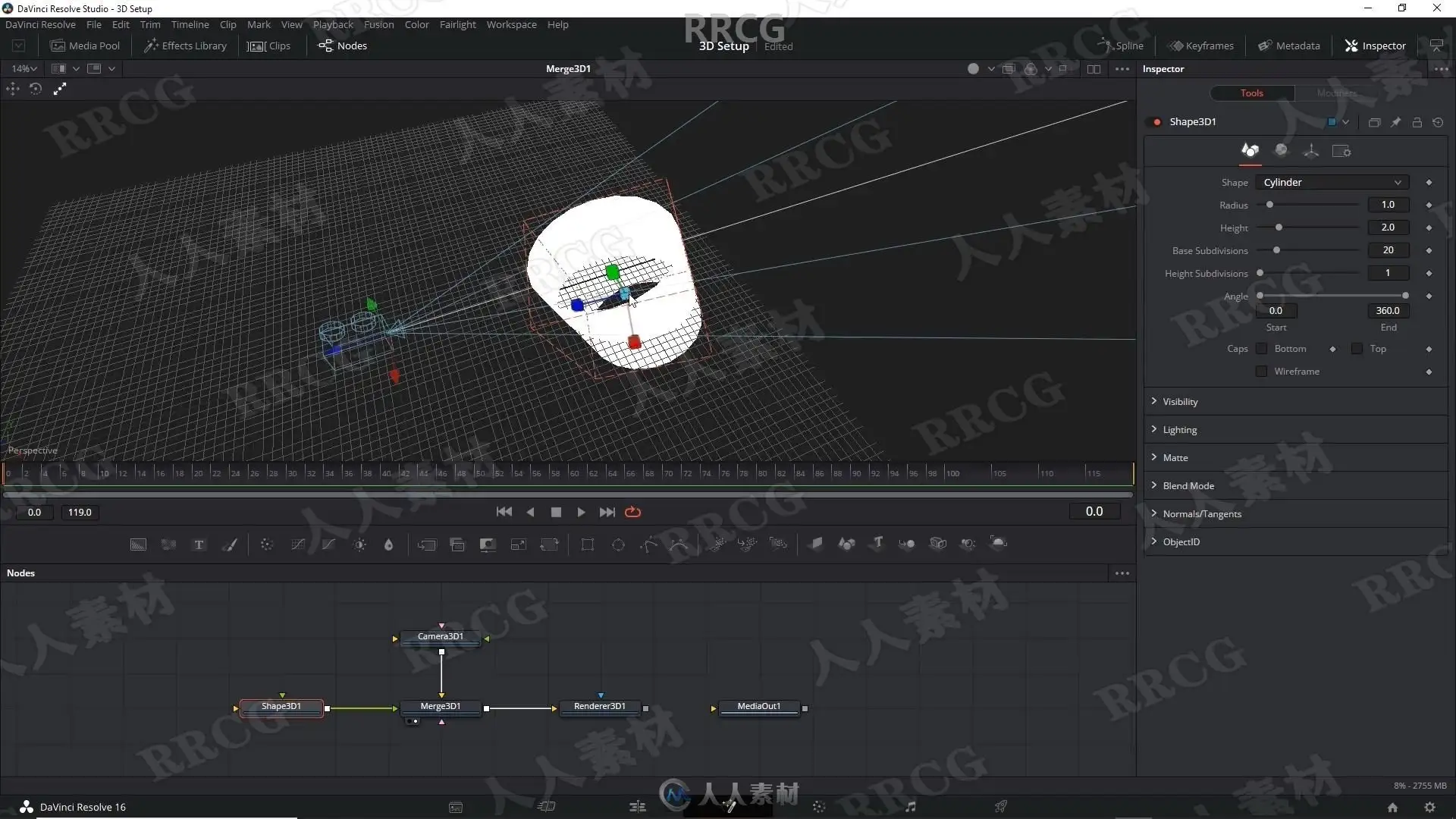This screenshot has height=819, width=1456.
Task: Pick the Paint brush tool
Action: 229,544
